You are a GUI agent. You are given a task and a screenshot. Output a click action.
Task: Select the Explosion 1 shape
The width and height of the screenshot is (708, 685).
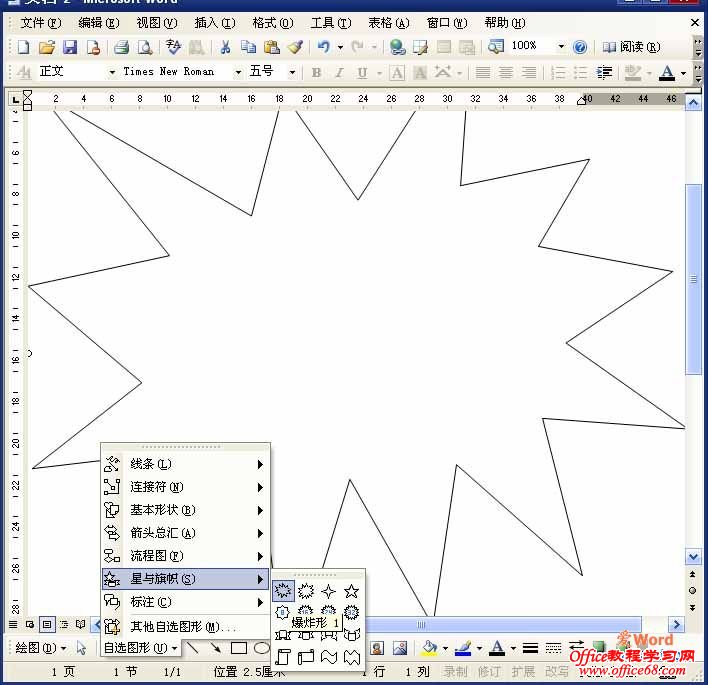(x=283, y=591)
